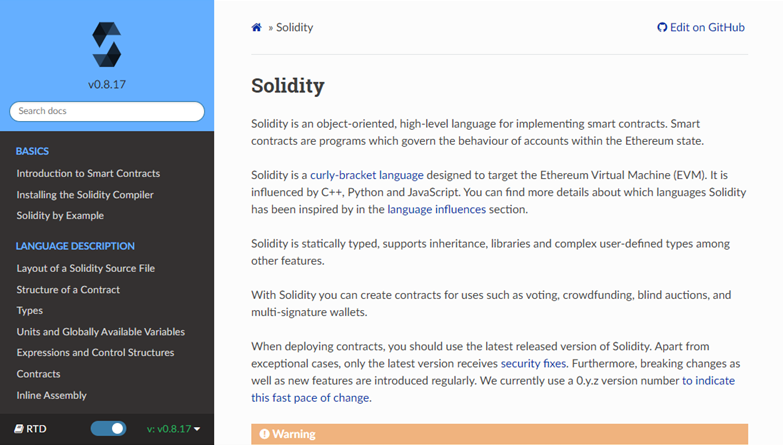Click the Warning exclamation icon
The height and width of the screenshot is (445, 783).
click(265, 434)
